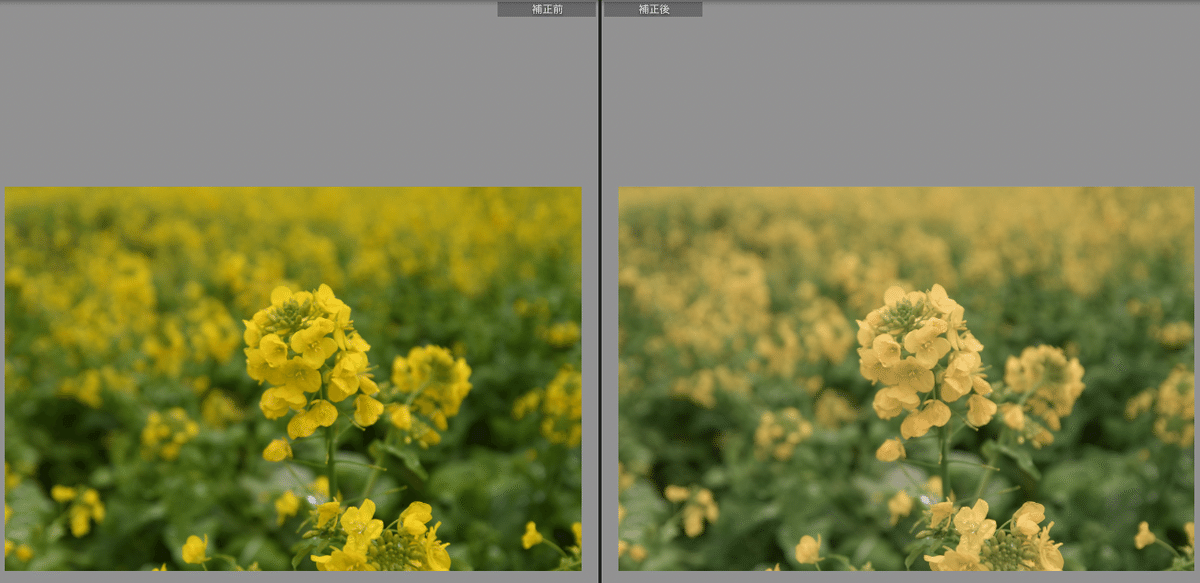Click single small flower at bottom-right of after photo
Image resolution: width=1200 pixels, height=583 pixels.
(x=1144, y=536)
